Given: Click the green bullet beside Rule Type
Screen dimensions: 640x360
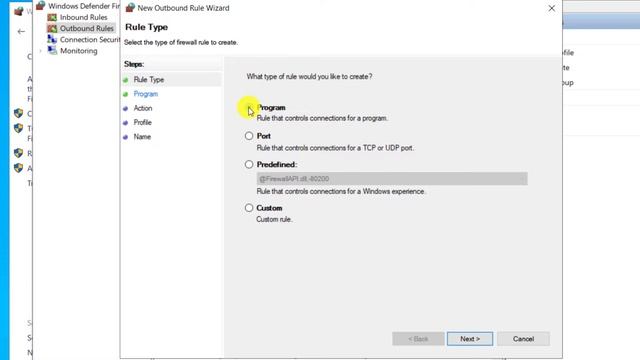Looking at the screenshot, I should click(x=125, y=80).
